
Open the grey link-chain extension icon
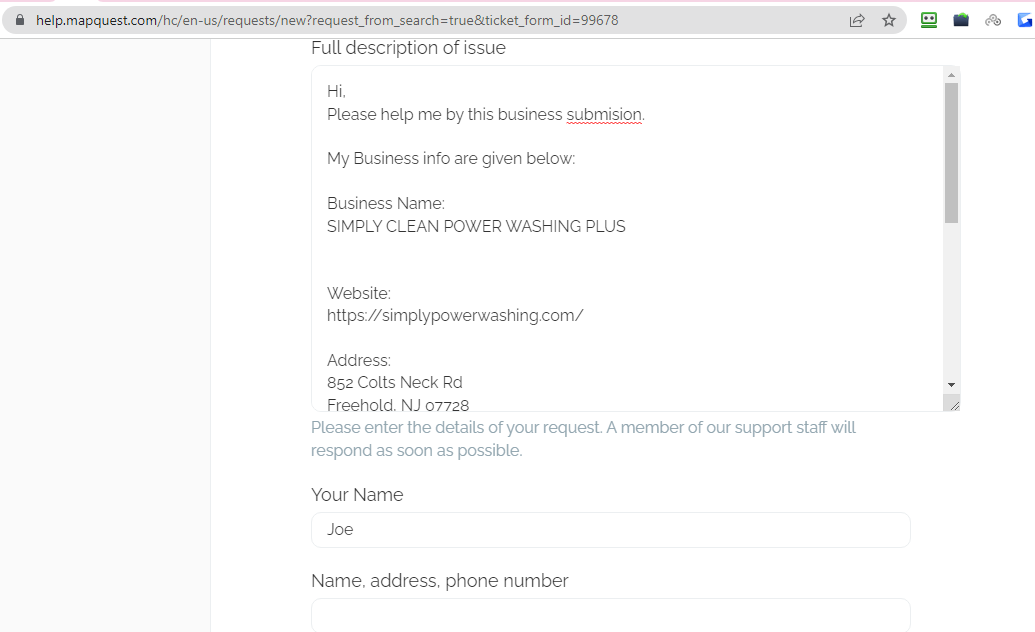click(993, 20)
